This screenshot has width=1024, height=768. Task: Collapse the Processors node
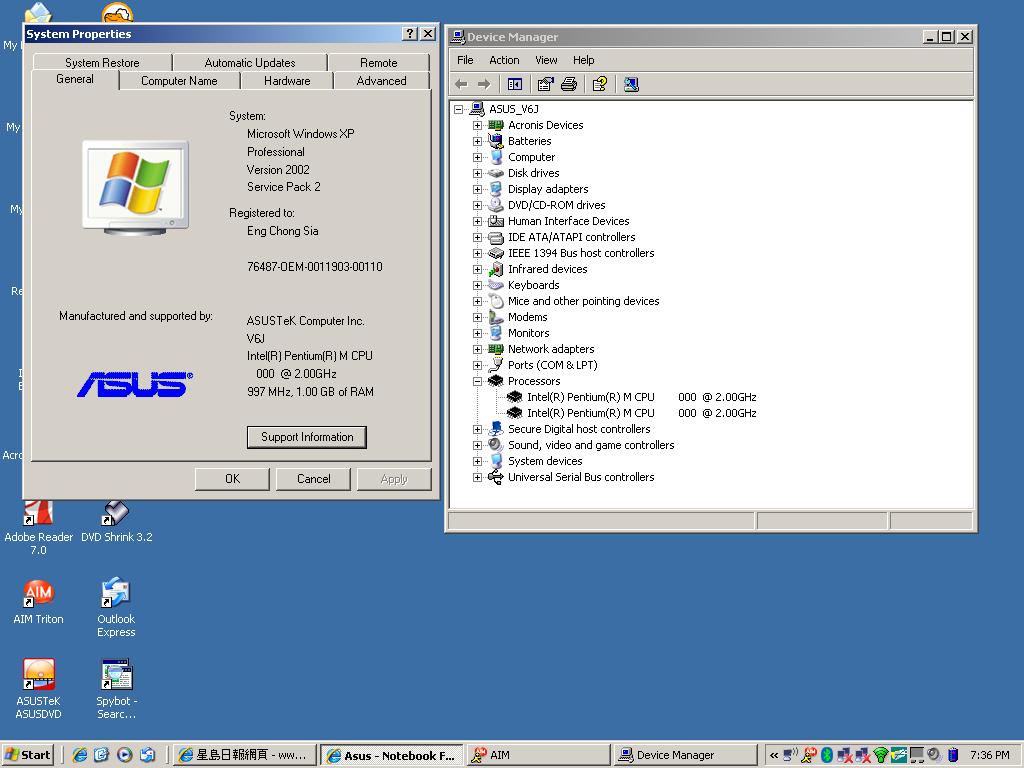point(477,381)
